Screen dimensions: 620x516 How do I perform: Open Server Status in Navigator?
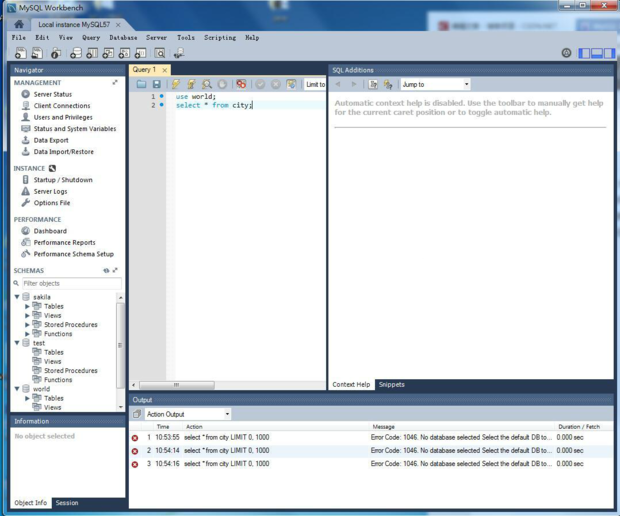52,94
